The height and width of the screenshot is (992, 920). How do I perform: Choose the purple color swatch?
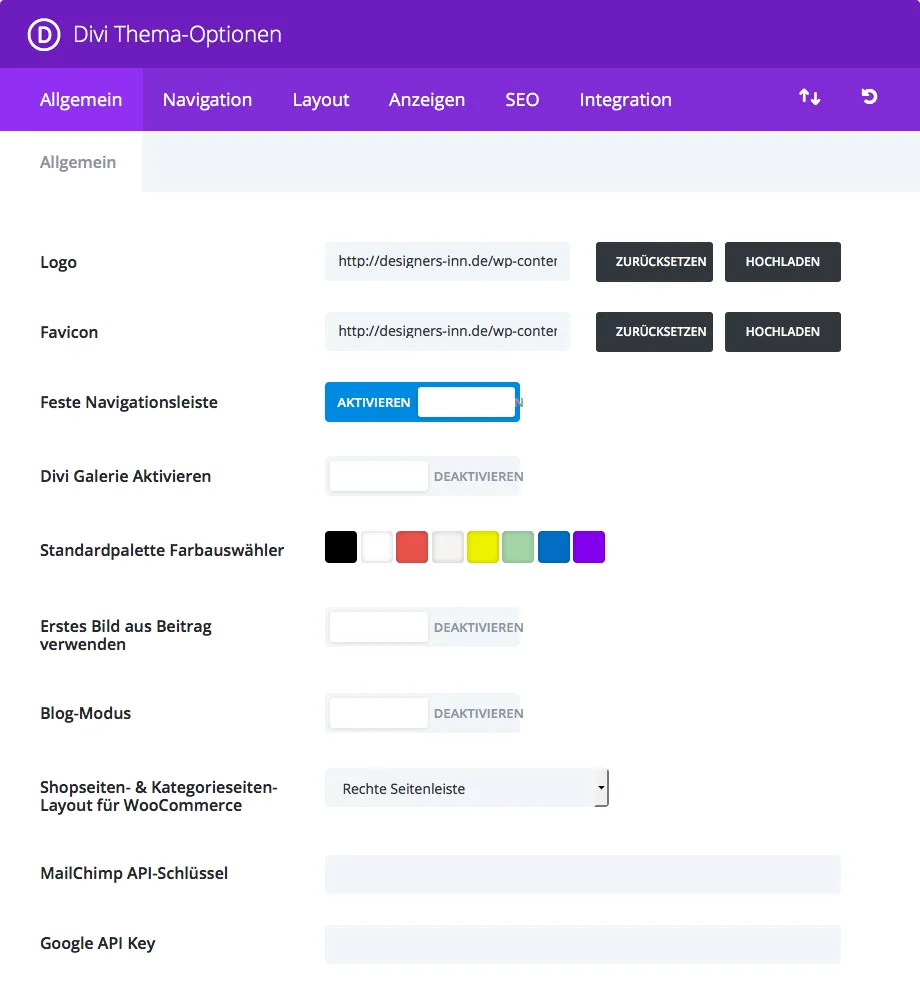click(x=589, y=547)
